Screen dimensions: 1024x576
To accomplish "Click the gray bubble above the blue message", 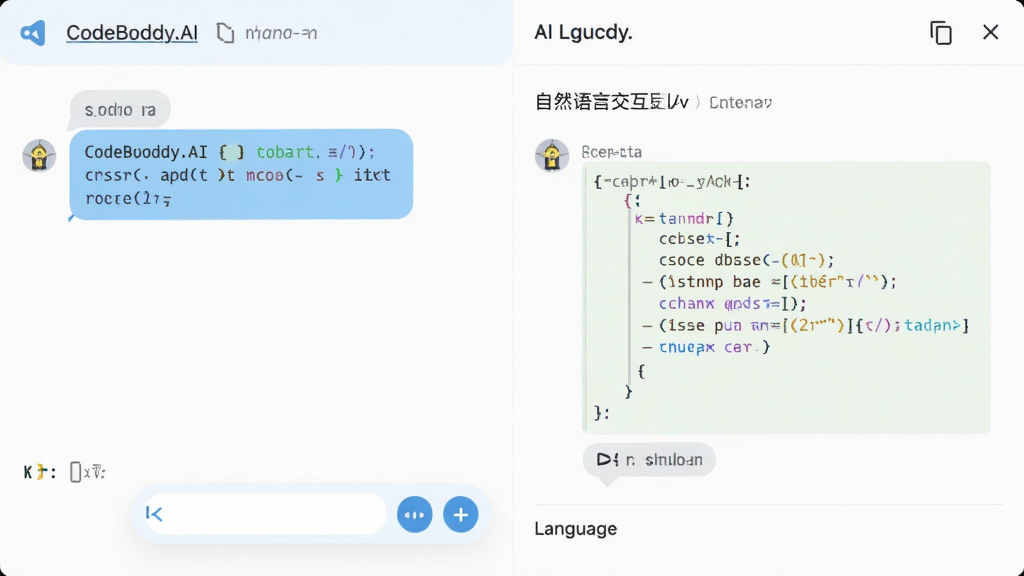I will 120,109.
